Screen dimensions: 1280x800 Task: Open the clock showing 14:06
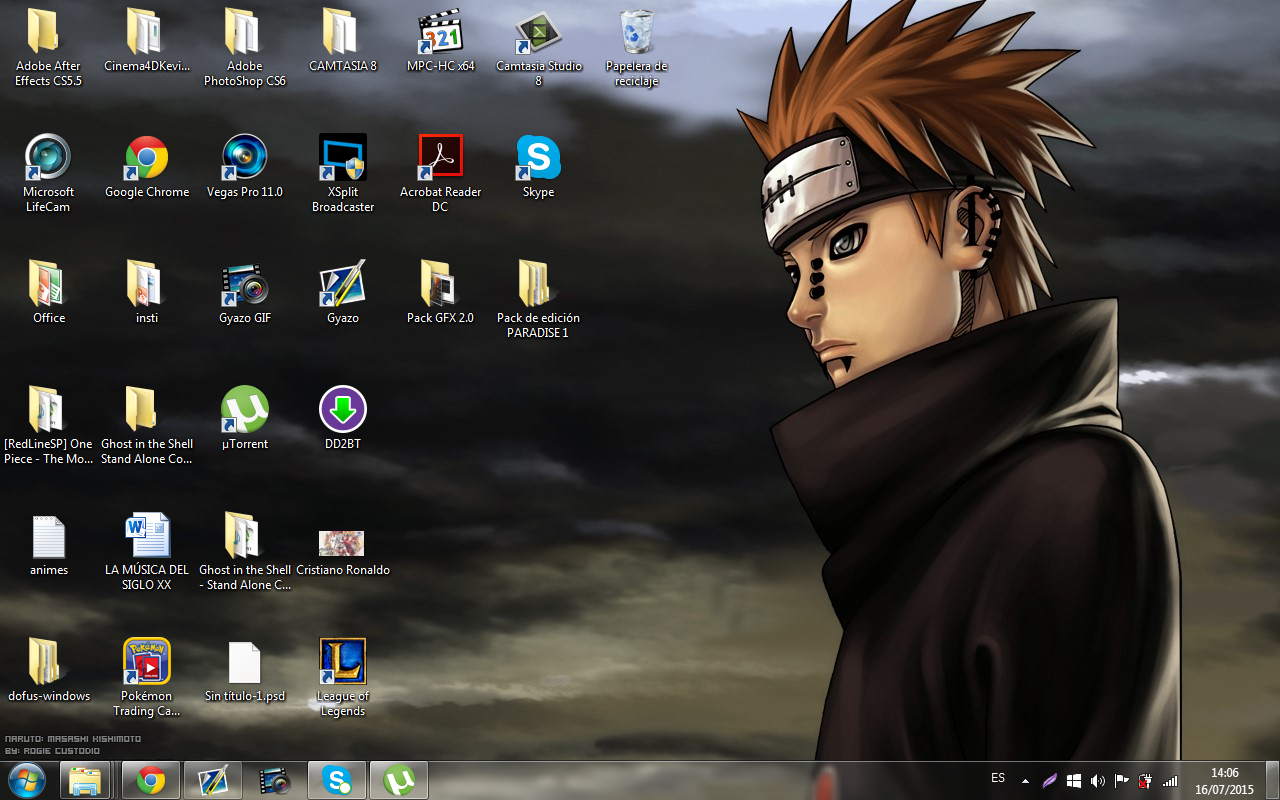point(1225,780)
